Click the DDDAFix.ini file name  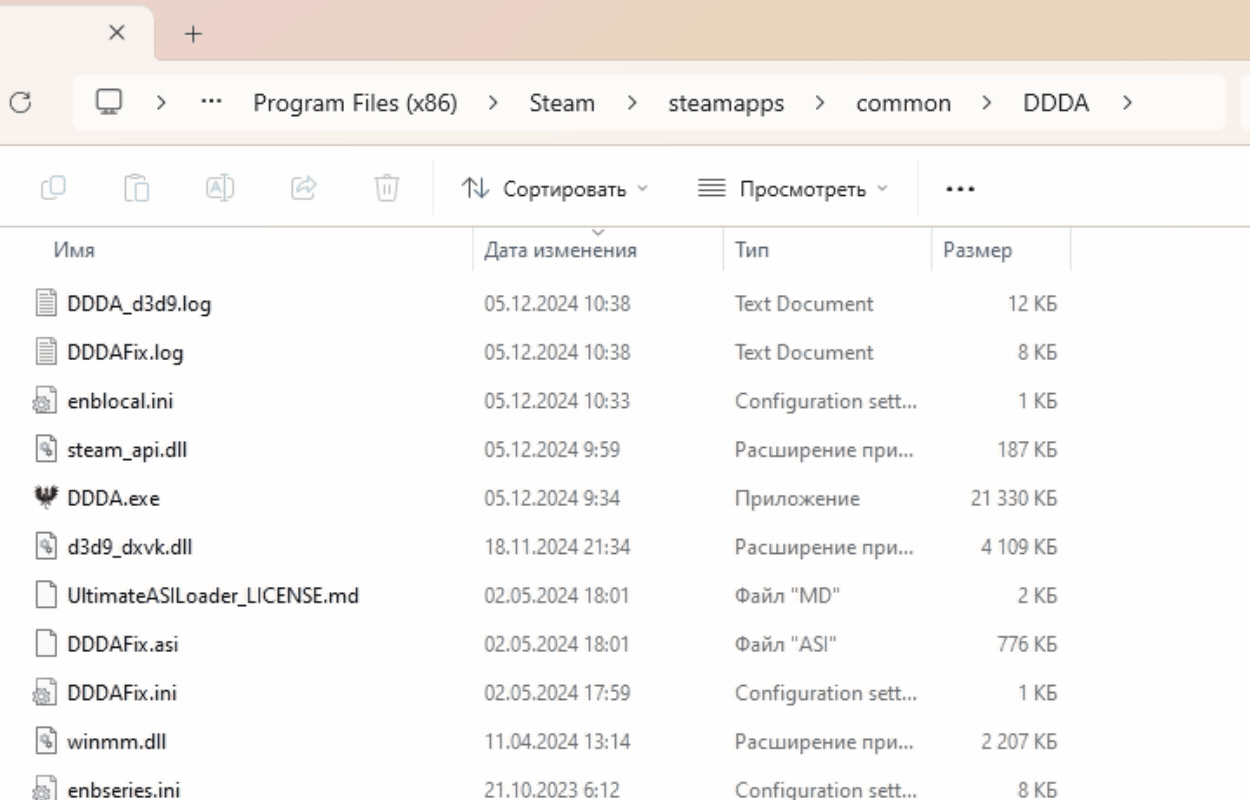point(122,693)
